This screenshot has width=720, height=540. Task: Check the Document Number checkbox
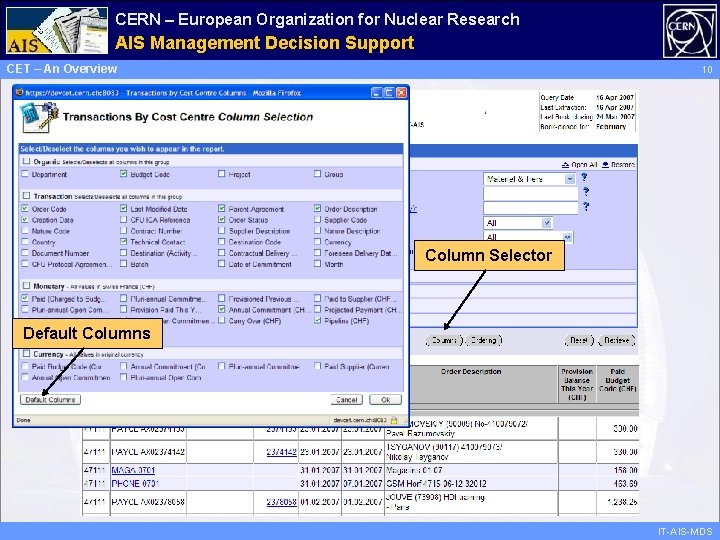pyautogui.click(x=25, y=253)
